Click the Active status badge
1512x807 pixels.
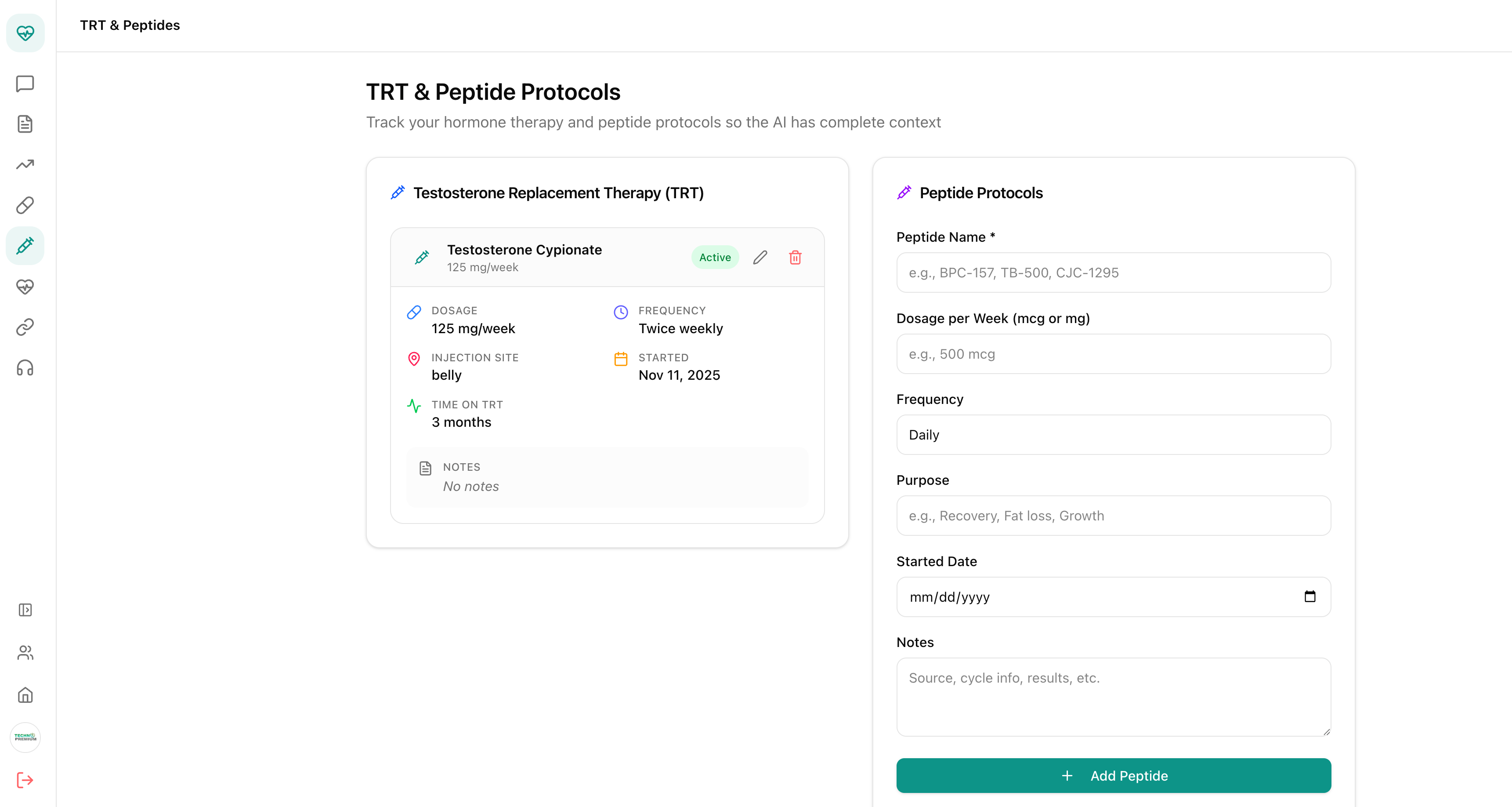click(x=715, y=257)
